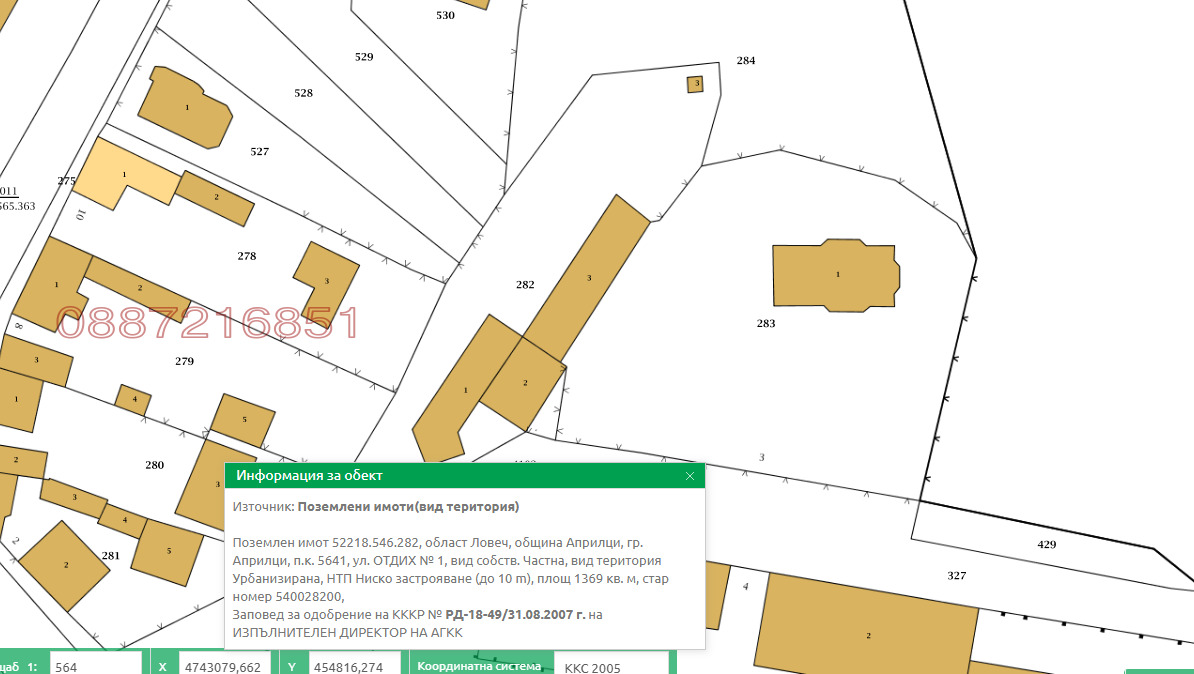Screen dimensions: 1194x674
Task: Click the X coordinate input field
Action: (x=224, y=667)
